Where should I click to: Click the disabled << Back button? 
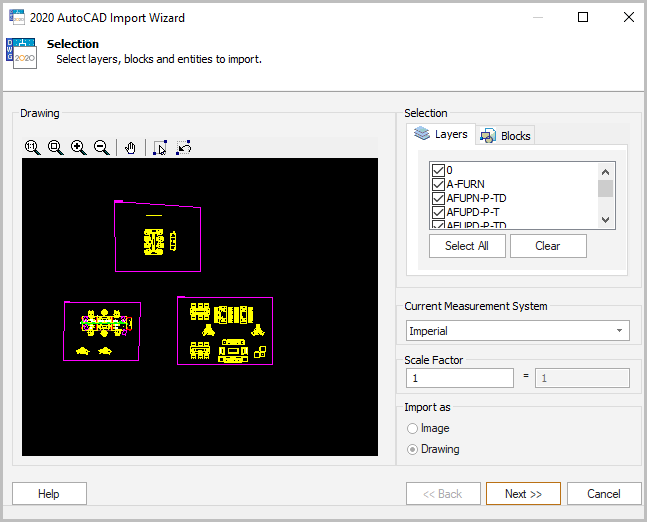click(x=443, y=494)
